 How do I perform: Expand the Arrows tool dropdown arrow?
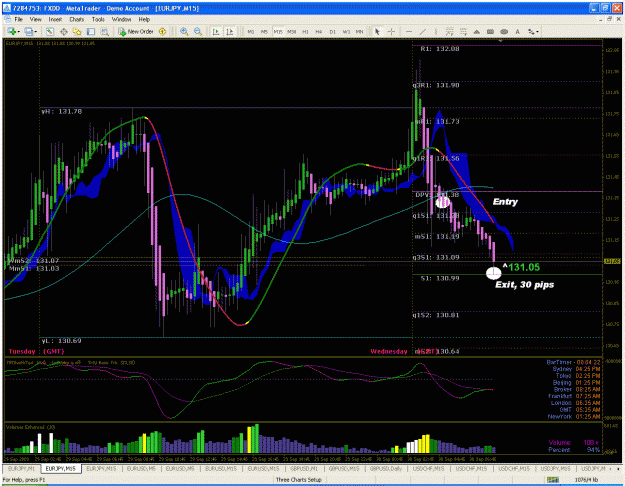point(538,31)
